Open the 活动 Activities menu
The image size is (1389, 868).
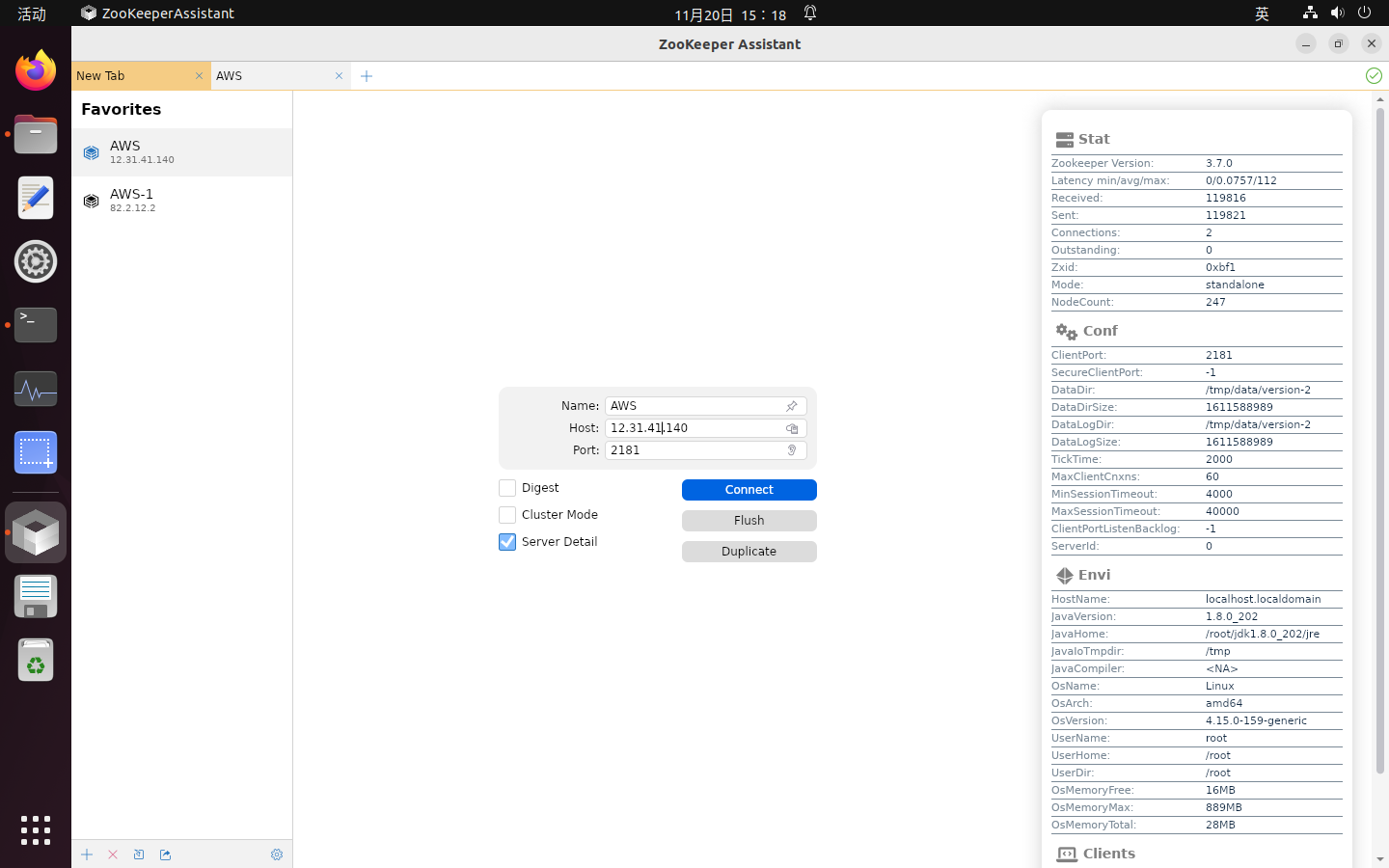[32, 14]
